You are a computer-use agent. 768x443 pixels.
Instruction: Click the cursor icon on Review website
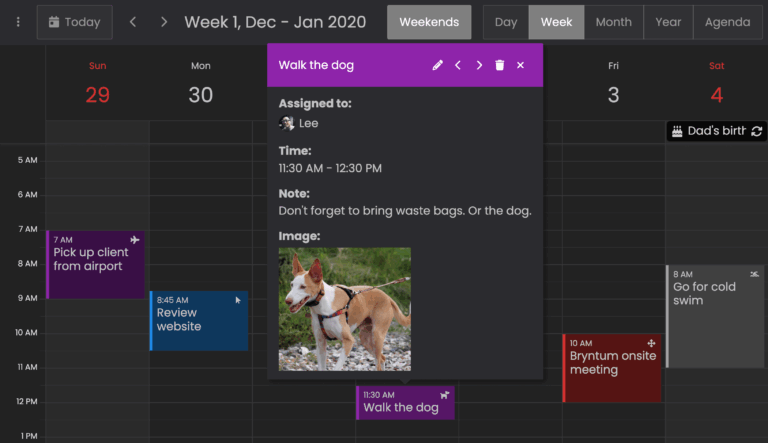point(238,300)
